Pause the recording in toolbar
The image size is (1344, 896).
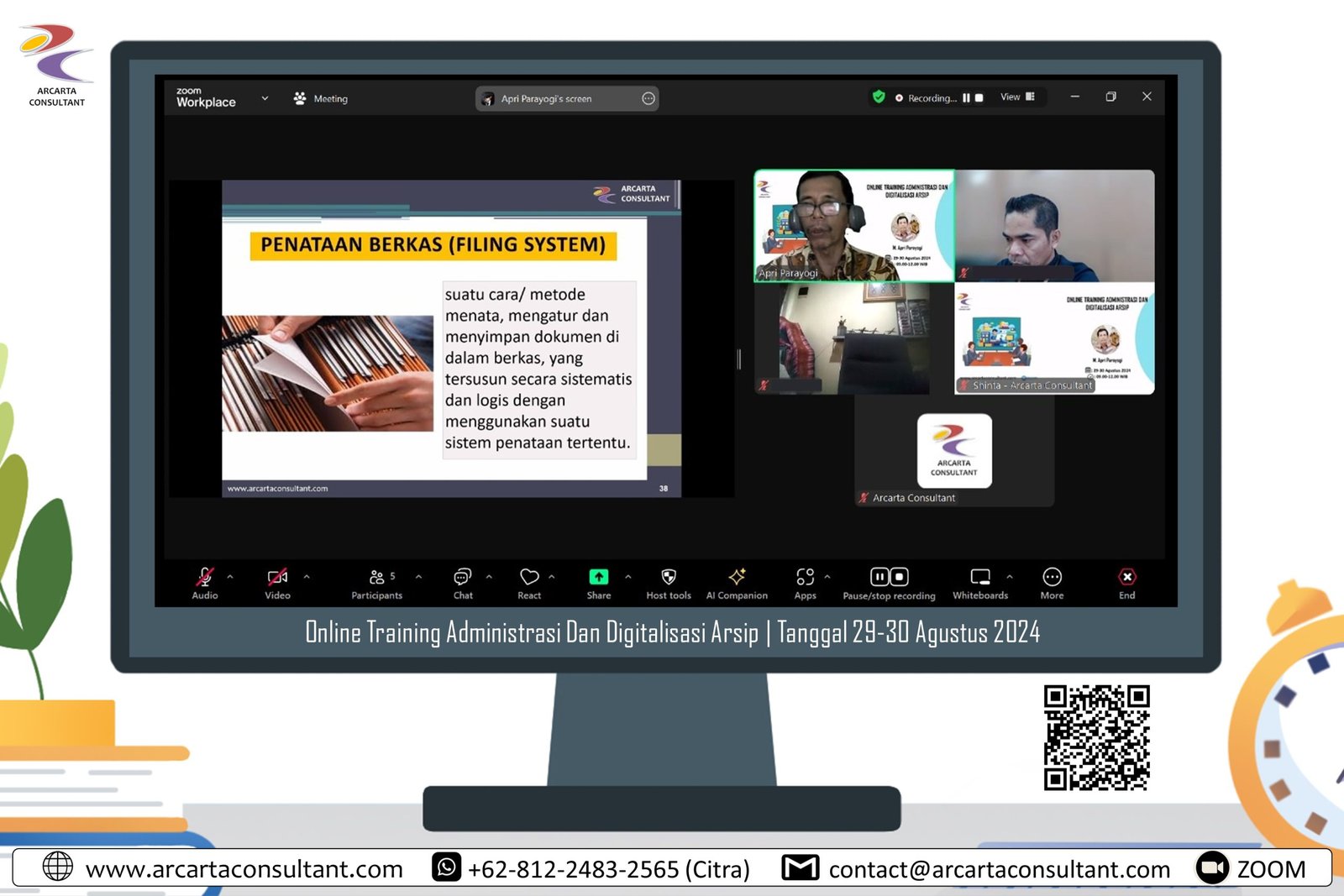(x=879, y=577)
